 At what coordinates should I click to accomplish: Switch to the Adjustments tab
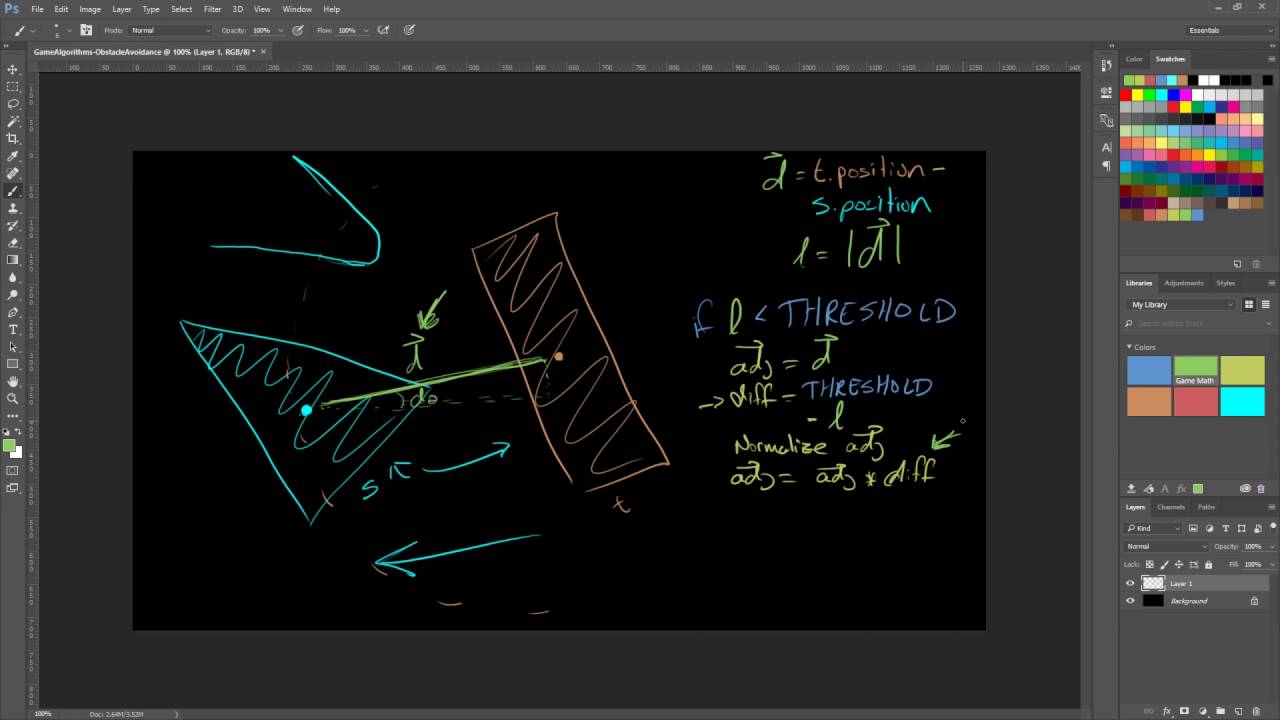(1184, 283)
